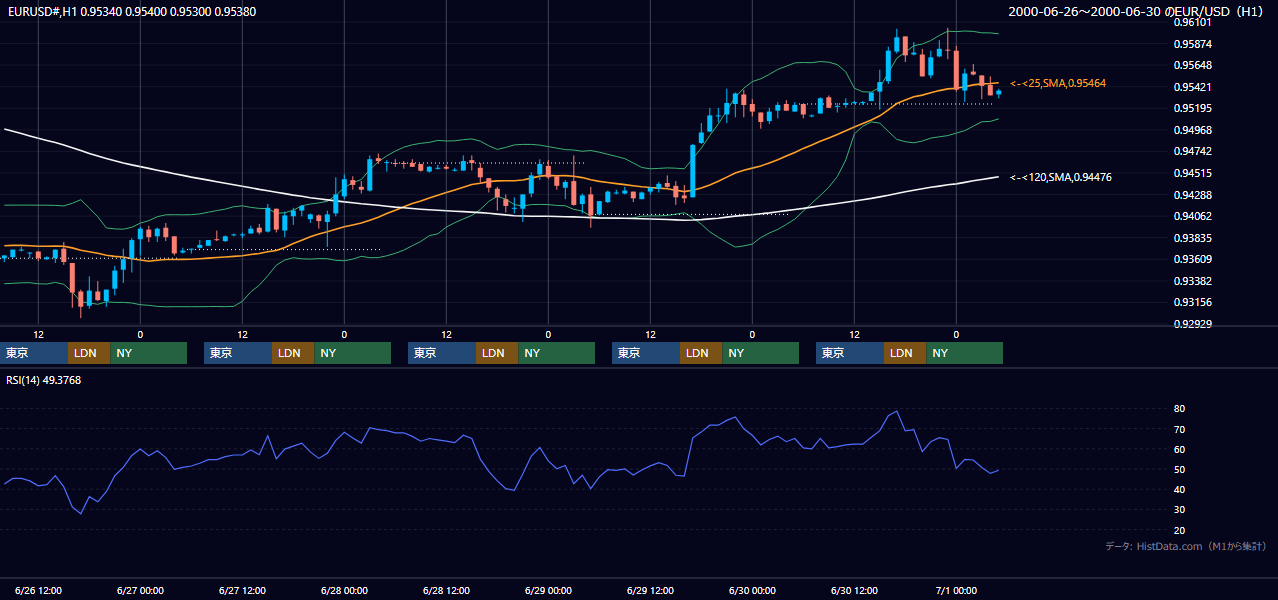Click price axis value 0.94062
The height and width of the screenshot is (600, 1278).
point(1195,216)
